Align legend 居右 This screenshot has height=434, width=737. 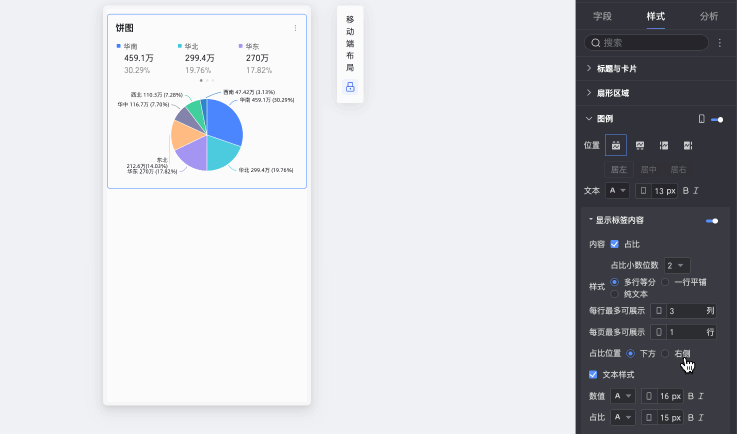(678, 170)
